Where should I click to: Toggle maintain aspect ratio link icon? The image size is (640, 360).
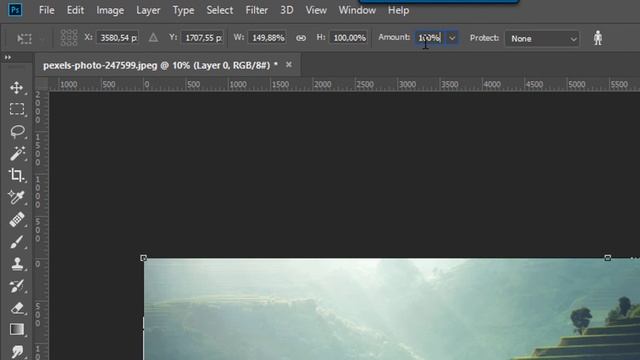click(301, 38)
